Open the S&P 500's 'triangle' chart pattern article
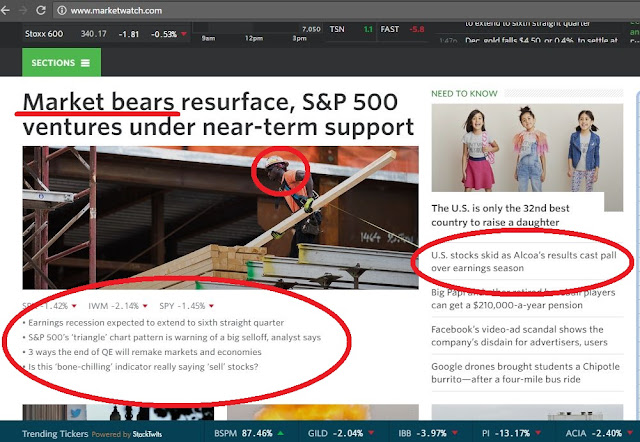Viewport: 640px width, 442px height. point(175,338)
